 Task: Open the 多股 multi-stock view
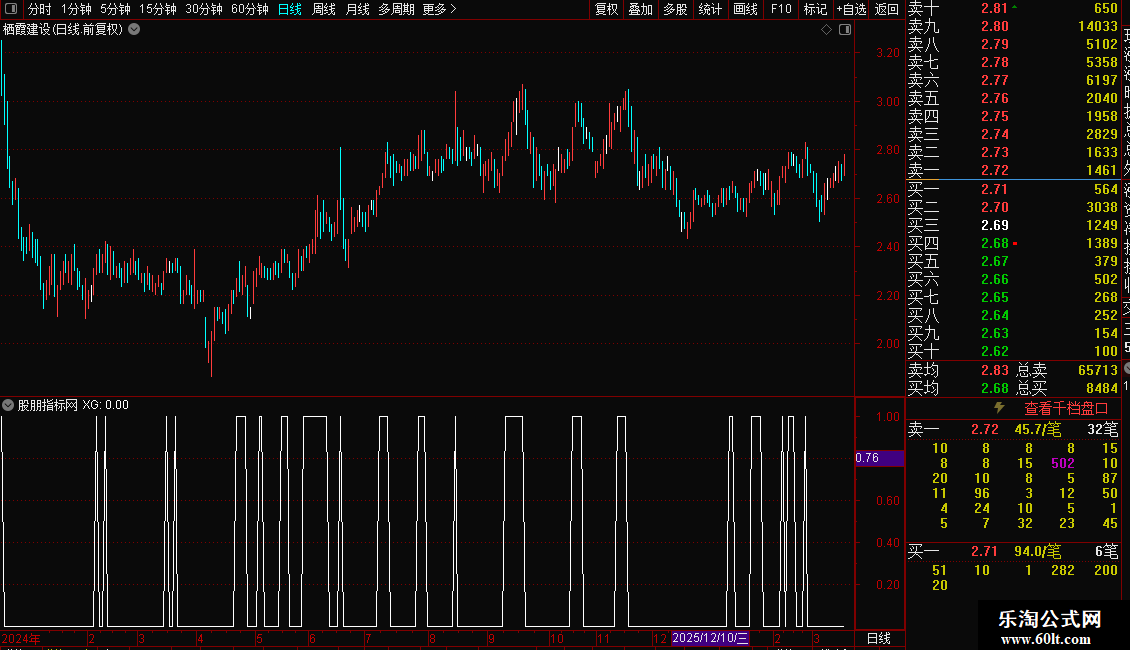tap(675, 9)
